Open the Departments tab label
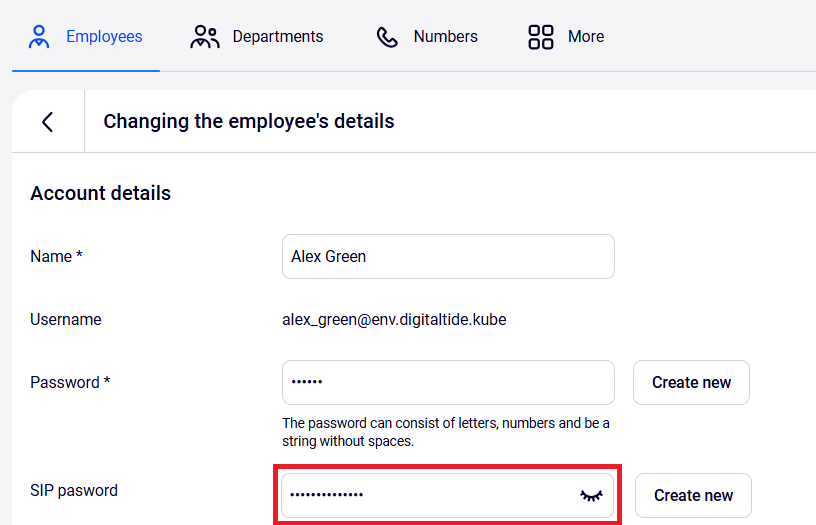The image size is (816, 525). pos(278,37)
